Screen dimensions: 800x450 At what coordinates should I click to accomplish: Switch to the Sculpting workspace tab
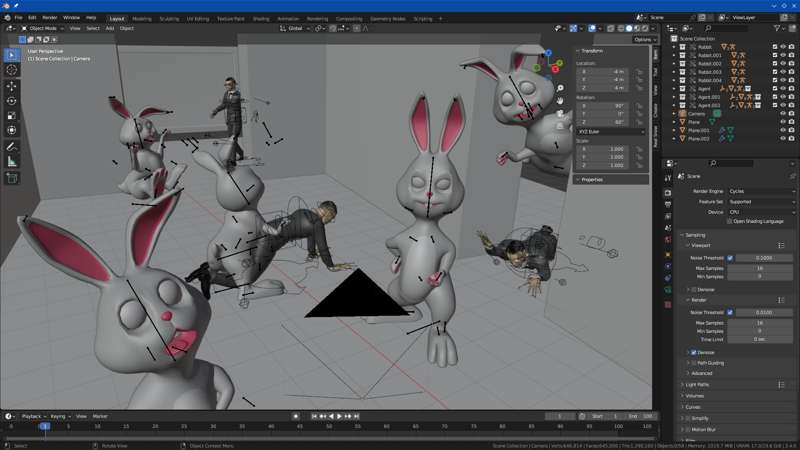[x=169, y=18]
